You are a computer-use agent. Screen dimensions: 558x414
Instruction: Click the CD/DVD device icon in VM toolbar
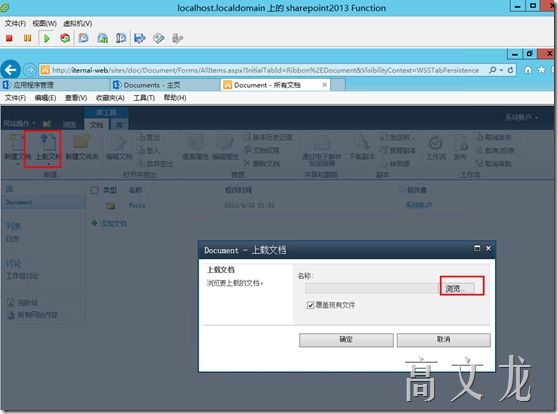pos(158,38)
